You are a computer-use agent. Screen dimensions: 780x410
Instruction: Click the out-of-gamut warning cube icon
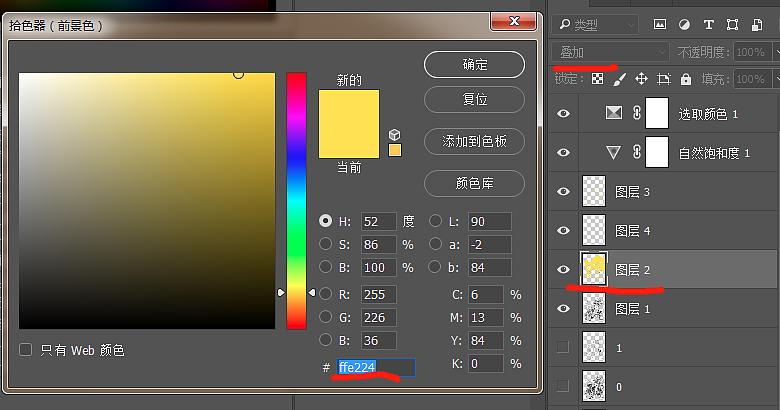(x=394, y=135)
